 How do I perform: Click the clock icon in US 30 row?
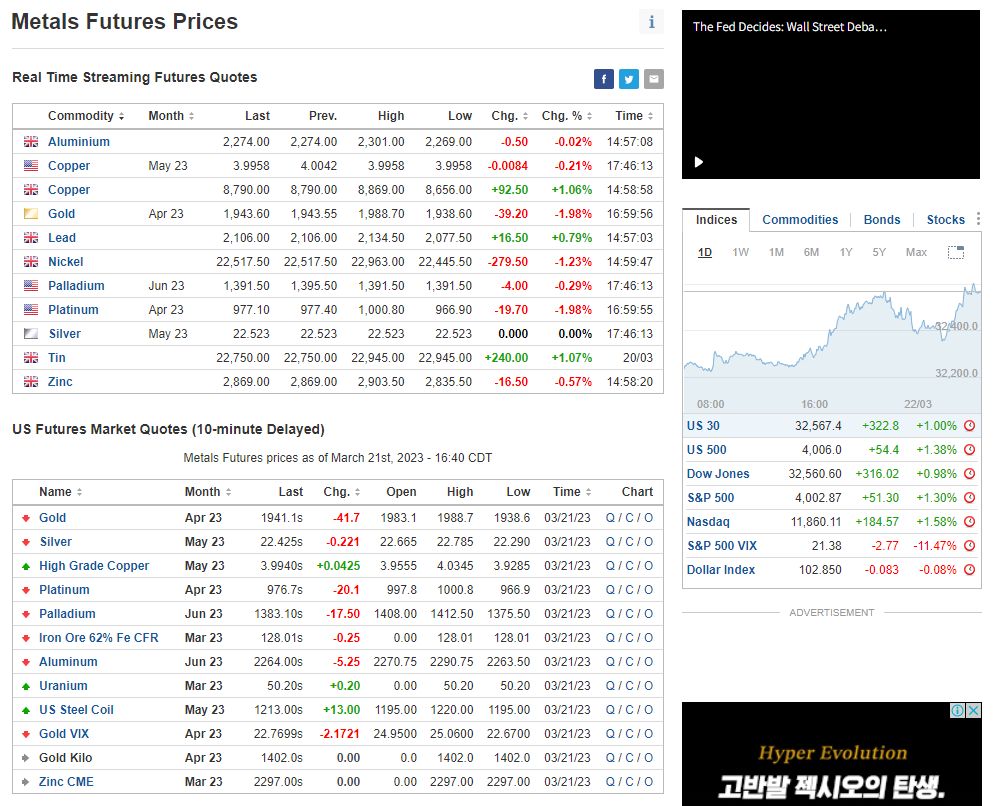pos(969,426)
